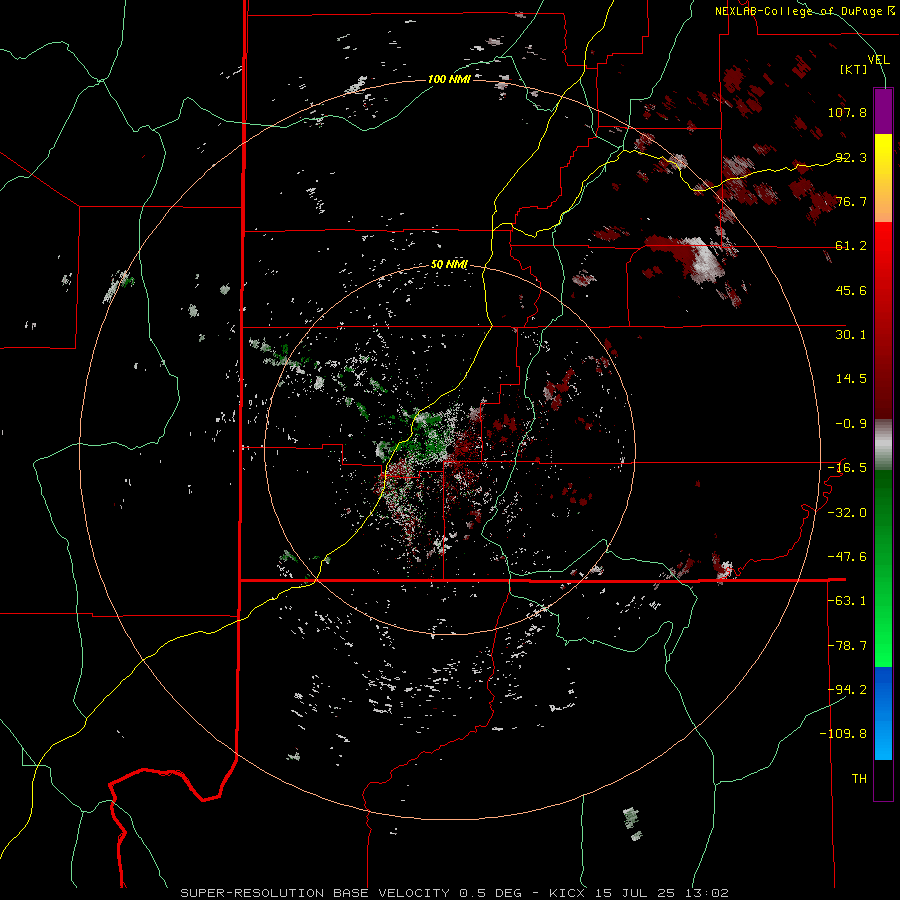900x900 pixels.
Task: Select the -0.9 velocity scale value
Action: 851,424
